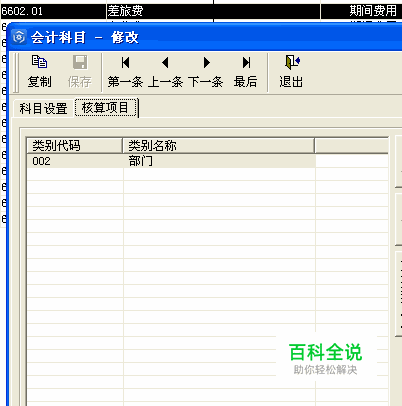
Task: Exit the dialog with 退出 icon
Action: [293, 62]
